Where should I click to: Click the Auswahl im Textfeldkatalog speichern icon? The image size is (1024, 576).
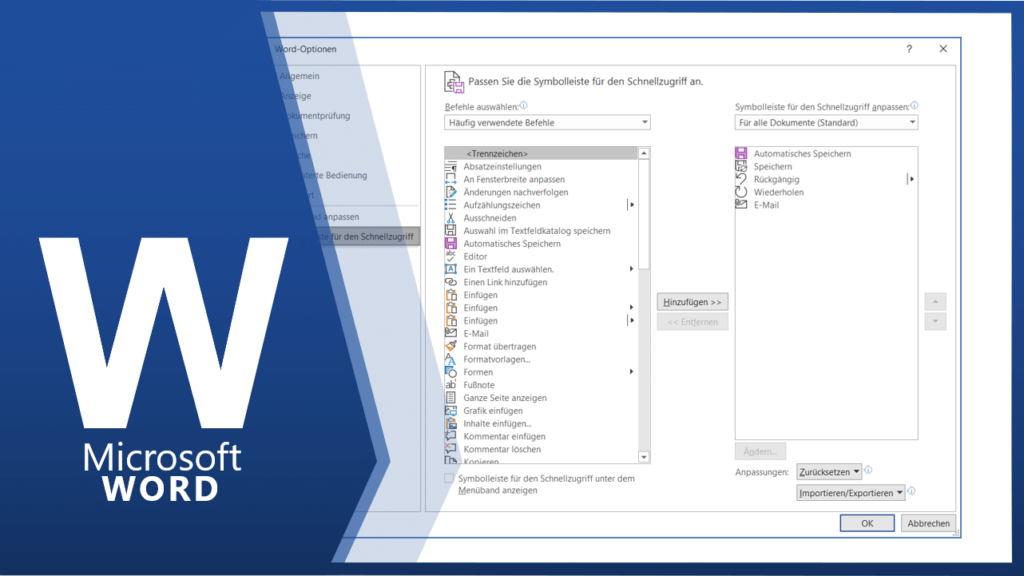pos(451,231)
